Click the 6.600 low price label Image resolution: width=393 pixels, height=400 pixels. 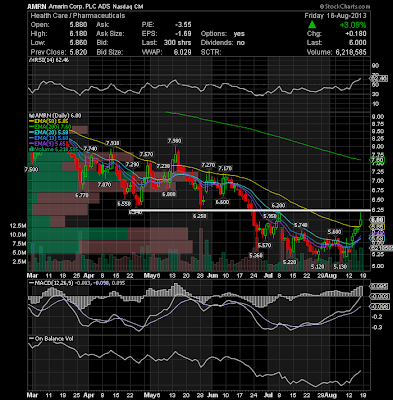pyautogui.click(x=222, y=202)
